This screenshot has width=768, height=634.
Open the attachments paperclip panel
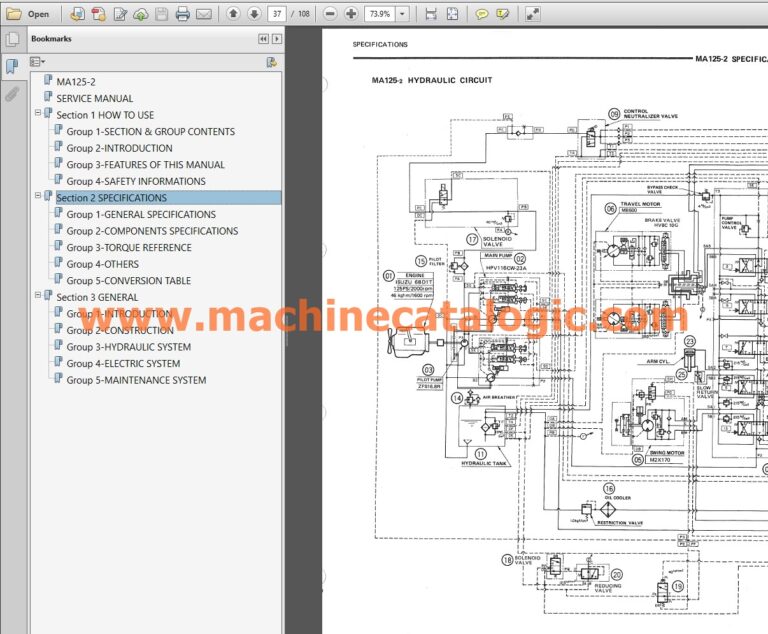tap(12, 94)
